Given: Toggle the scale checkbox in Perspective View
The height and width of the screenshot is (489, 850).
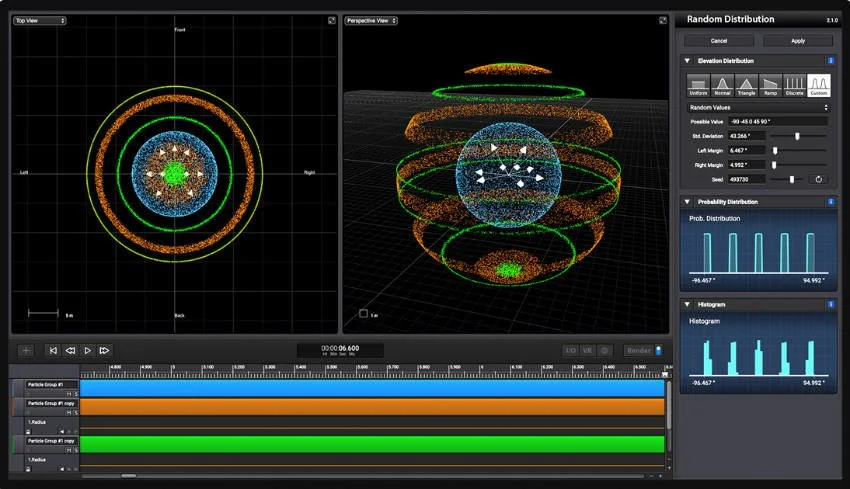Looking at the screenshot, I should coord(363,313).
